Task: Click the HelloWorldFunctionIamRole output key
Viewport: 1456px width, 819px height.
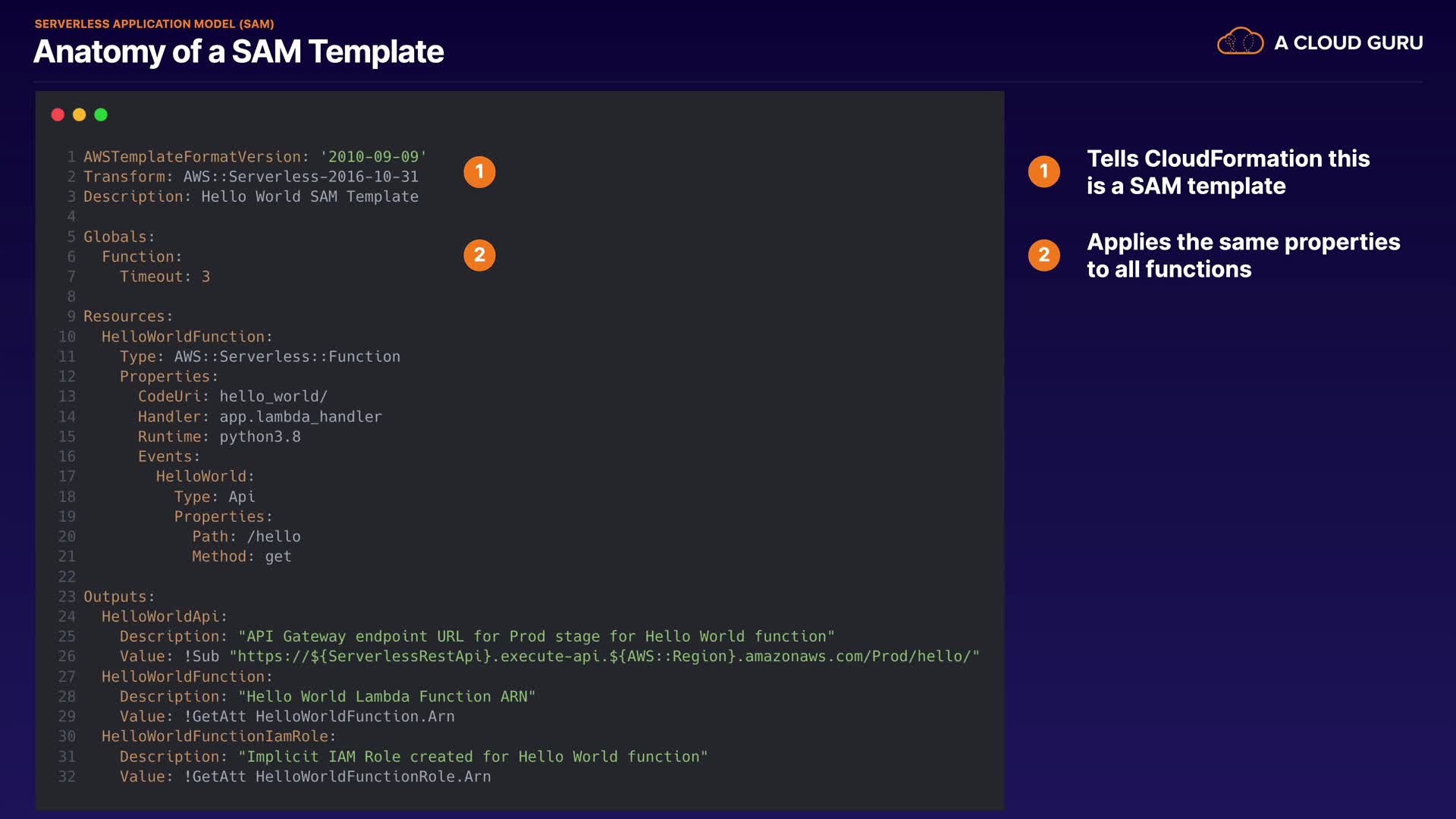Action: tap(218, 736)
